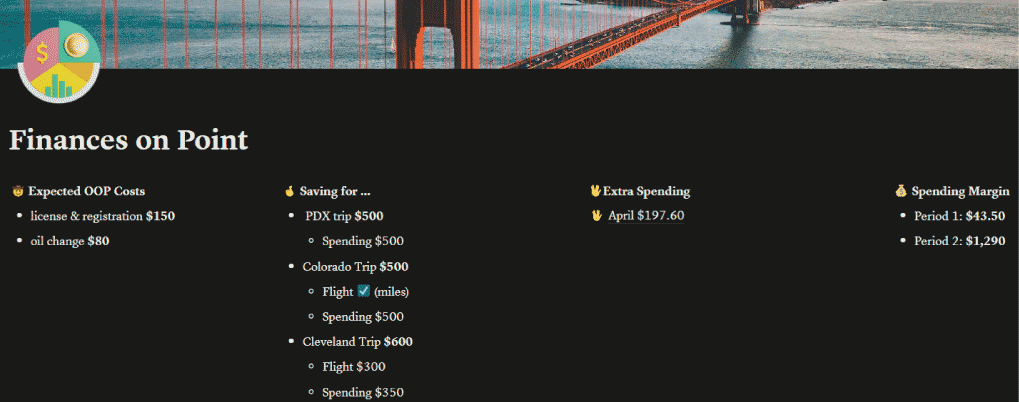This screenshot has height=402, width=1019.
Task: Open the April $197.60 page link
Action: click(646, 216)
